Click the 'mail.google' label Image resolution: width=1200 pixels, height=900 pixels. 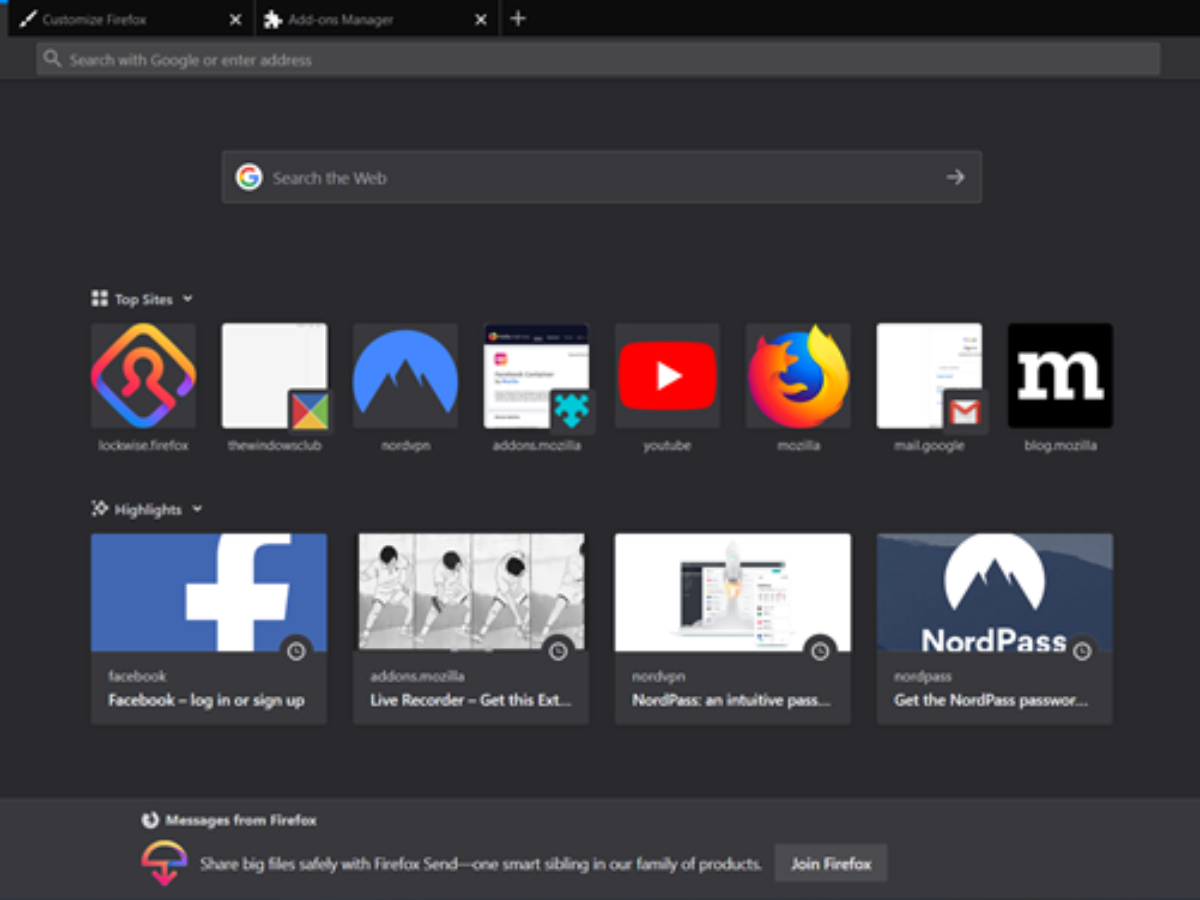point(929,445)
